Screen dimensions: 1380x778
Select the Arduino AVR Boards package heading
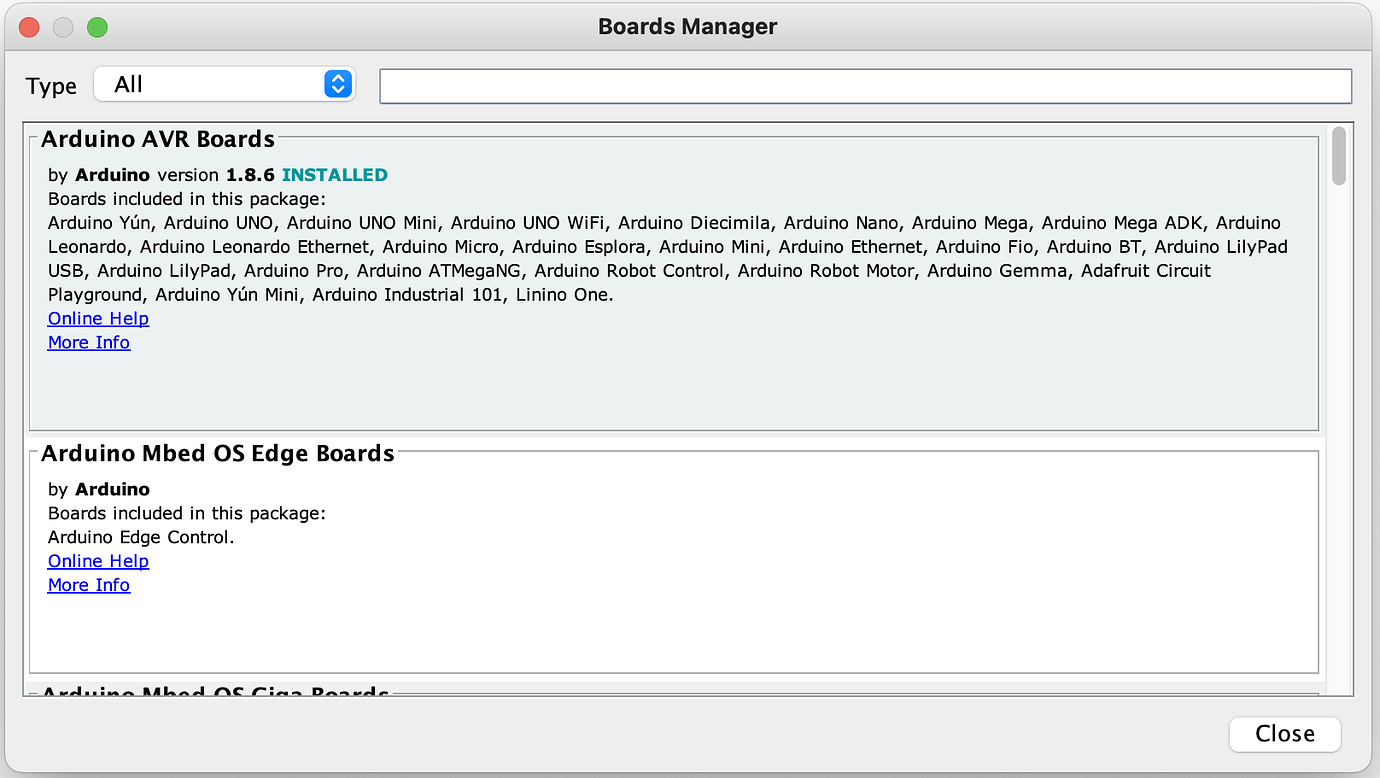tap(158, 139)
